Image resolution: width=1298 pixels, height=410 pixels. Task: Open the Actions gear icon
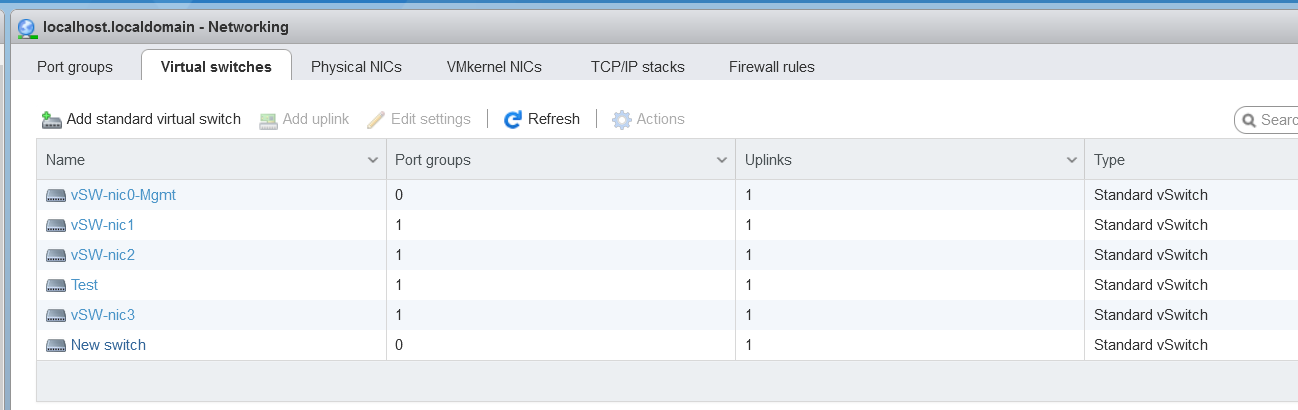pyautogui.click(x=622, y=120)
